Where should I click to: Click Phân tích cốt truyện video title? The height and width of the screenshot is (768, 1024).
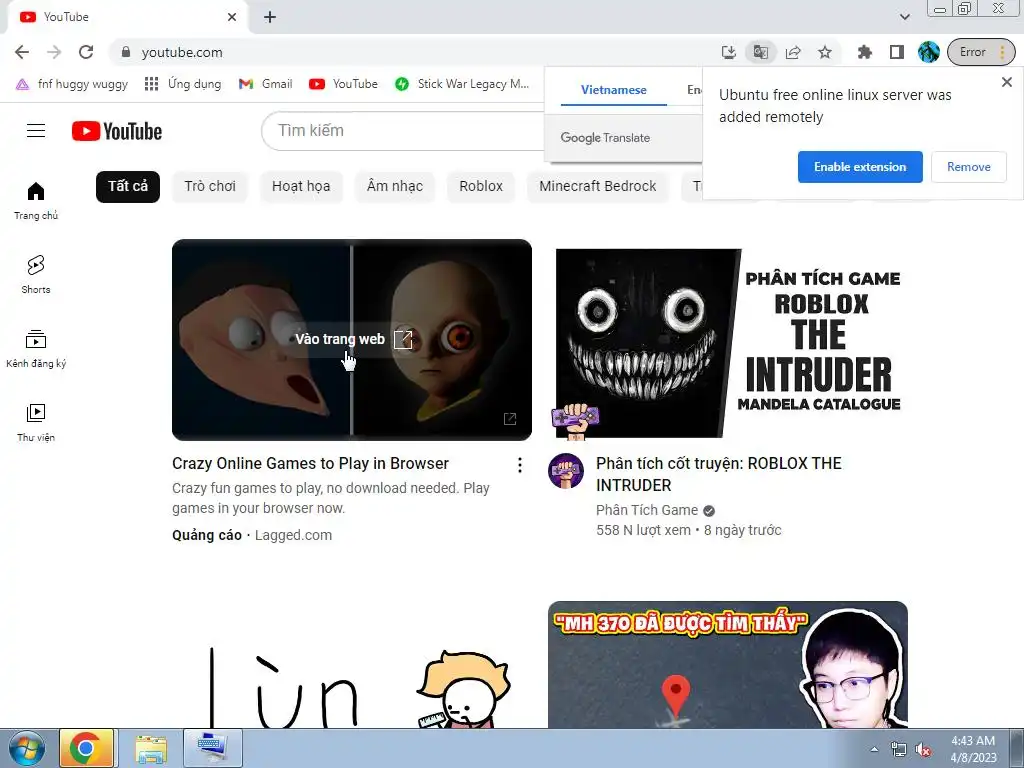(719, 474)
